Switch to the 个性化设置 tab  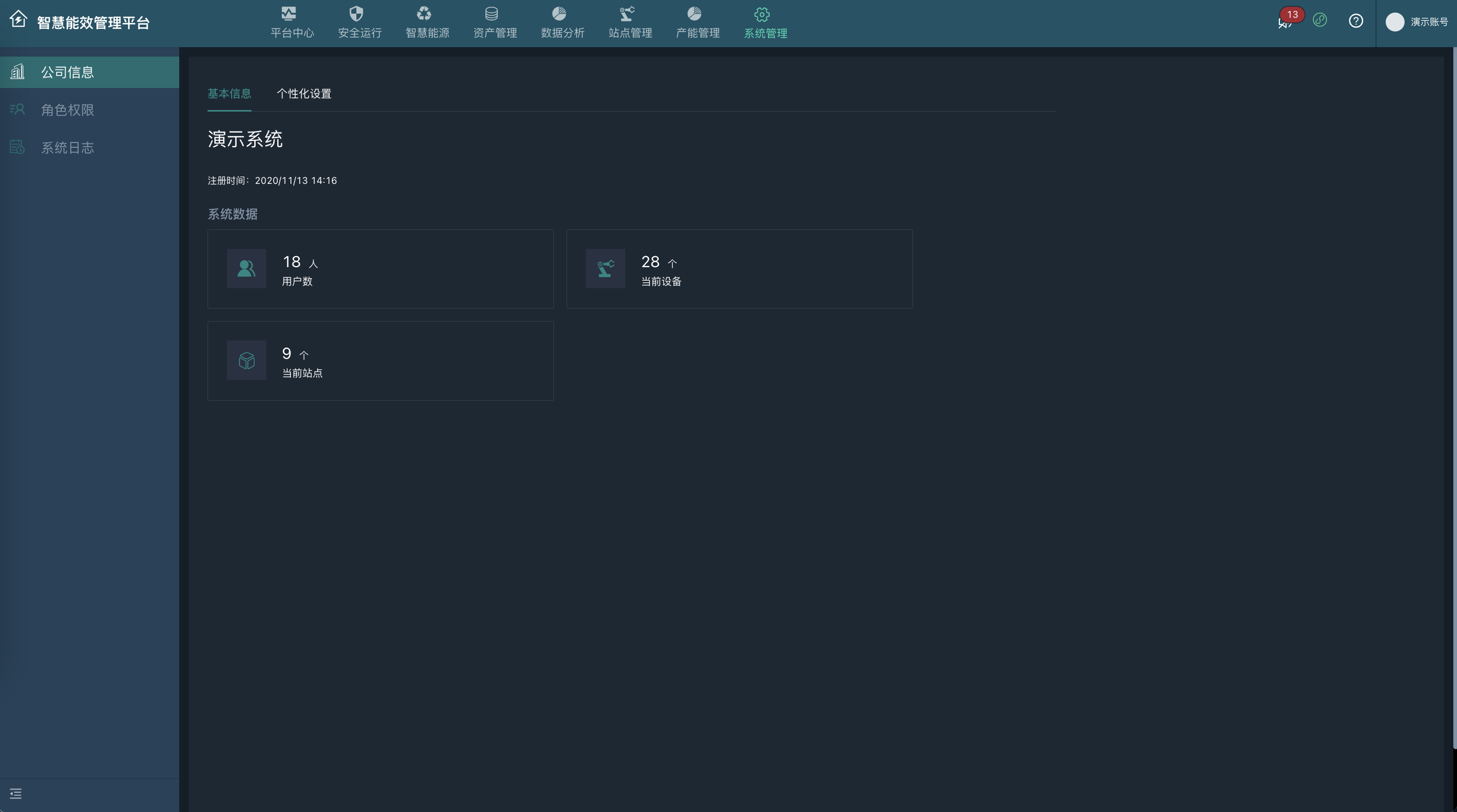tap(304, 94)
